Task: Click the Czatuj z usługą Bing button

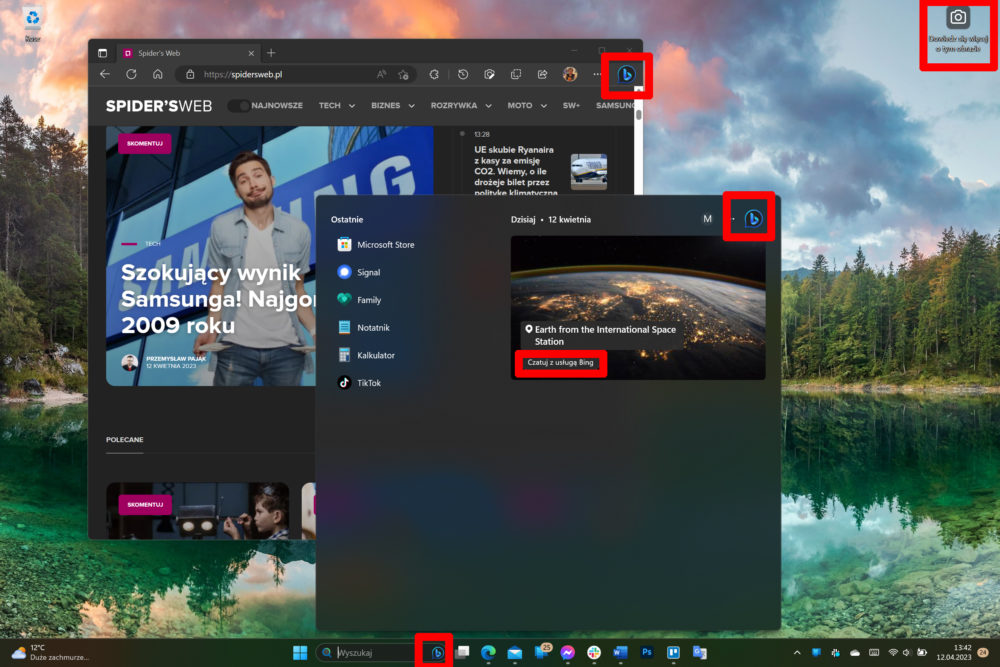Action: coord(561,362)
